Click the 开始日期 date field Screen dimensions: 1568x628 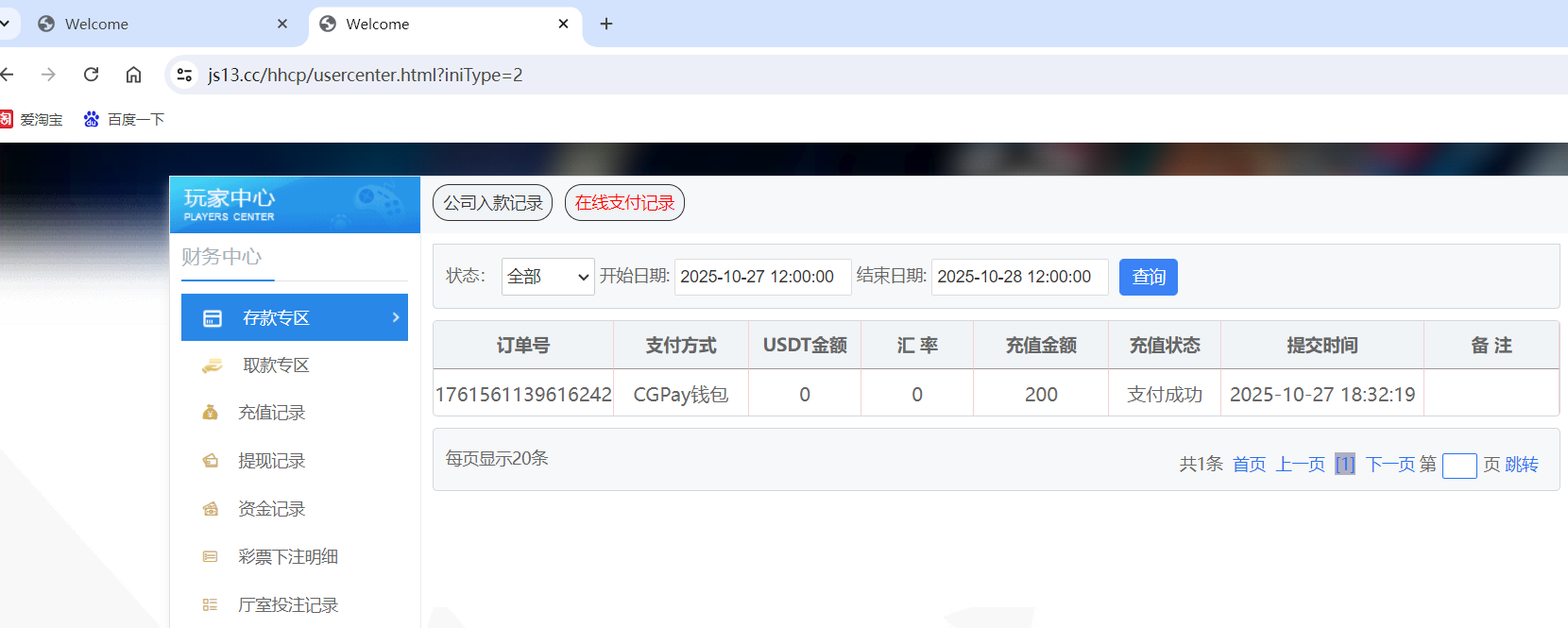[762, 277]
